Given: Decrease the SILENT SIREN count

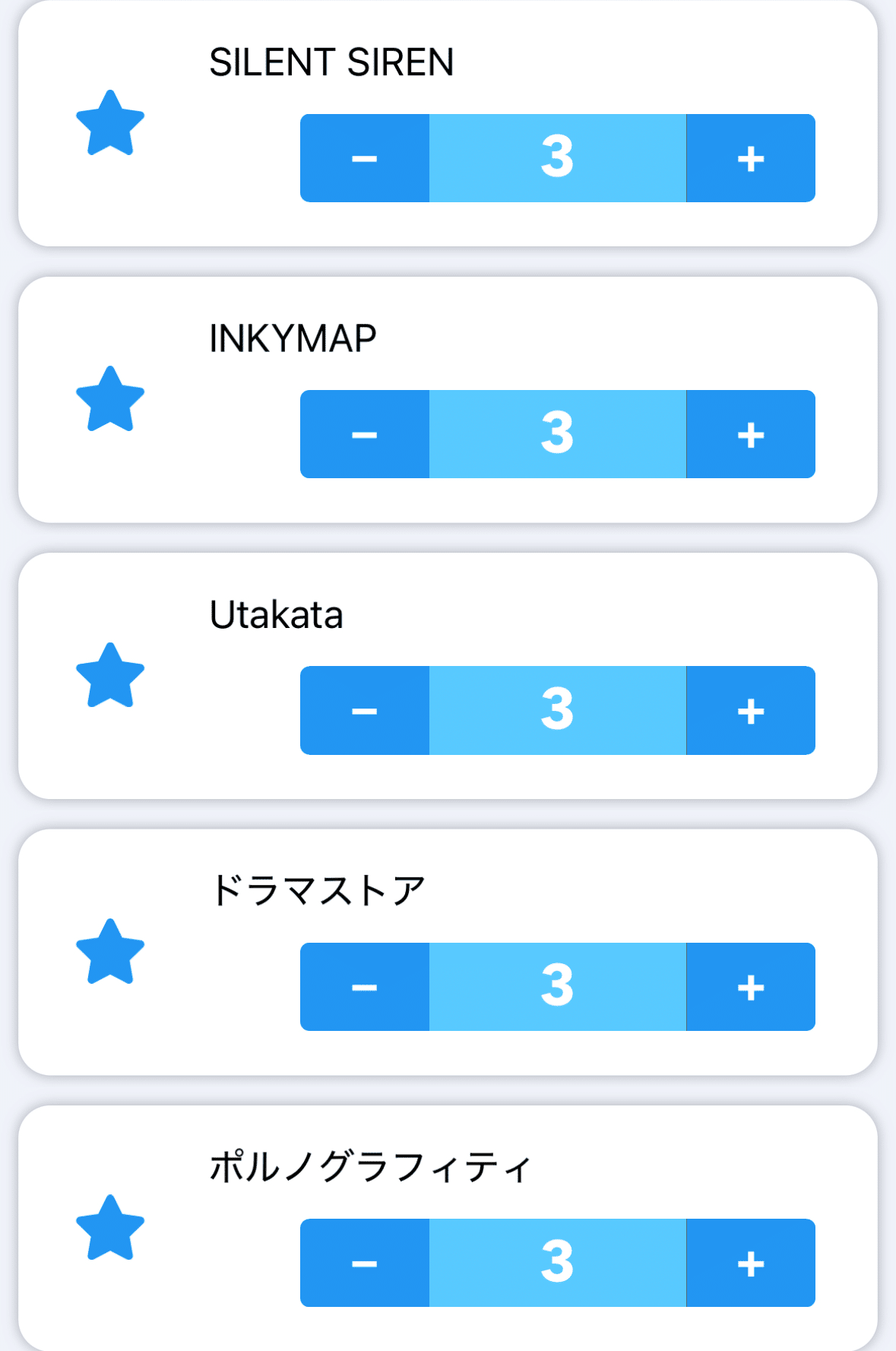Looking at the screenshot, I should (x=365, y=158).
